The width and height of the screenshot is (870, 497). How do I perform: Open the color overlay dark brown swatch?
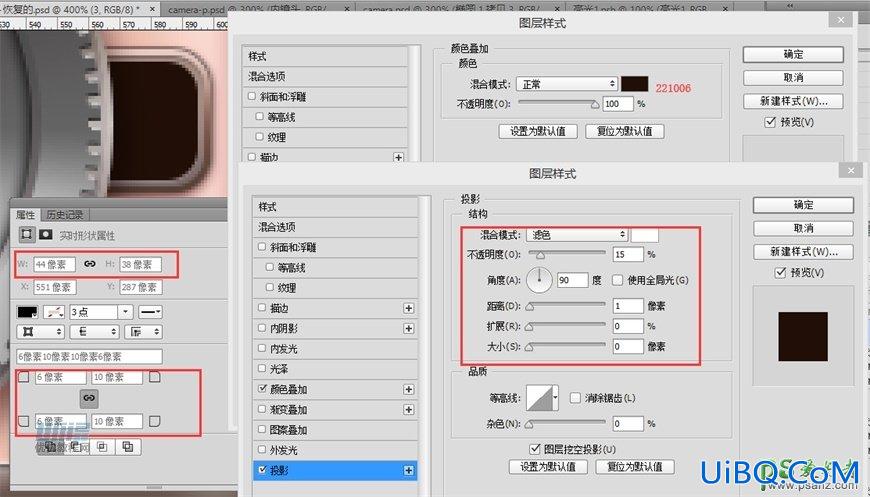point(634,84)
